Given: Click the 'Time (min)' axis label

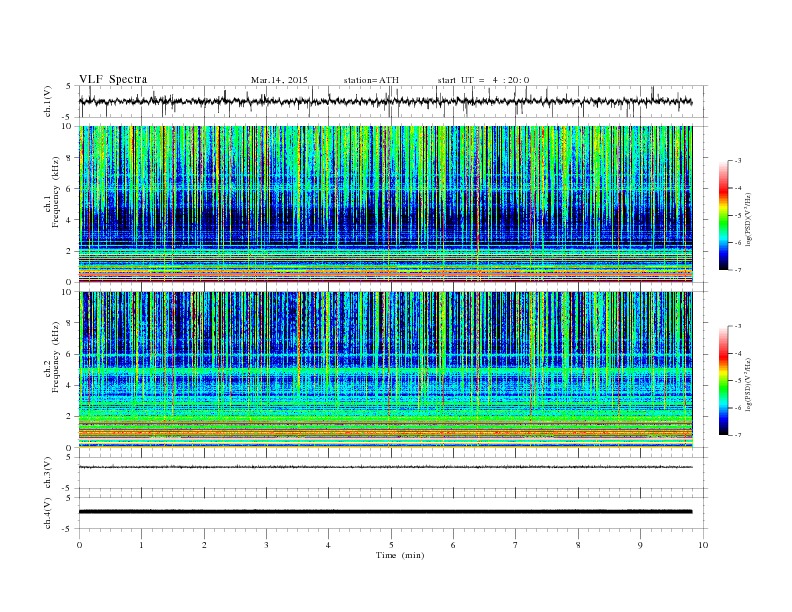Looking at the screenshot, I should (400, 555).
